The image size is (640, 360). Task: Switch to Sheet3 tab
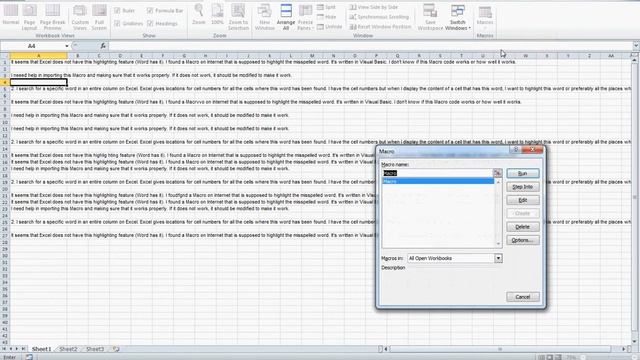coord(95,349)
